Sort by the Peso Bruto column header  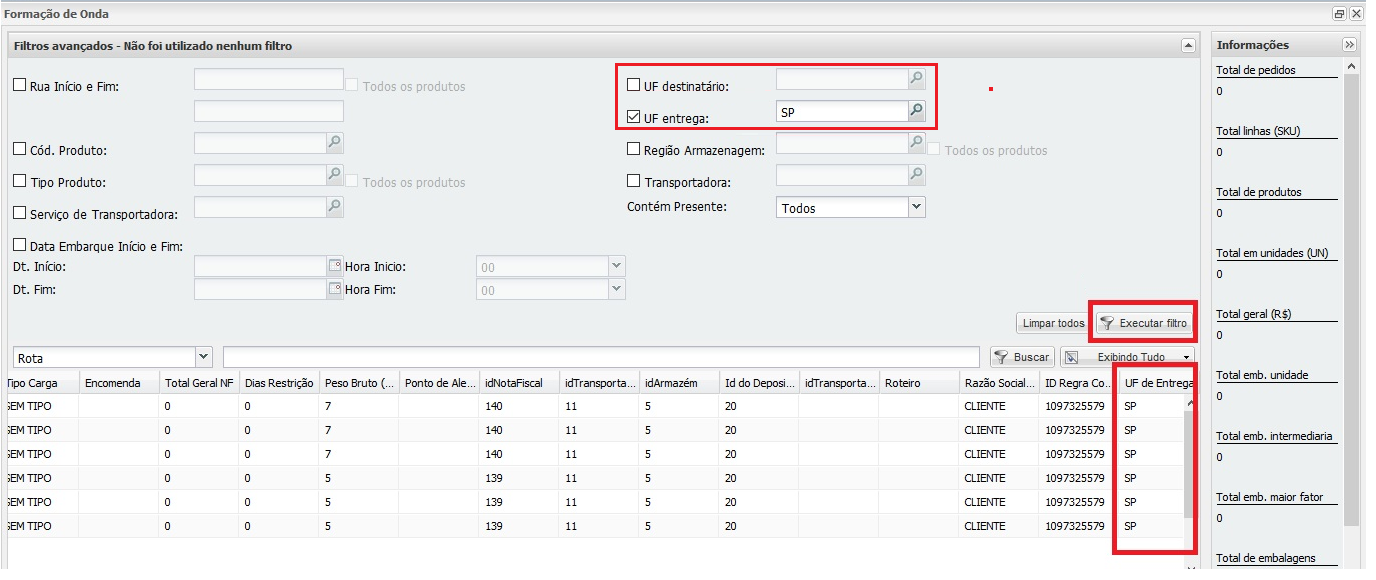(x=358, y=383)
